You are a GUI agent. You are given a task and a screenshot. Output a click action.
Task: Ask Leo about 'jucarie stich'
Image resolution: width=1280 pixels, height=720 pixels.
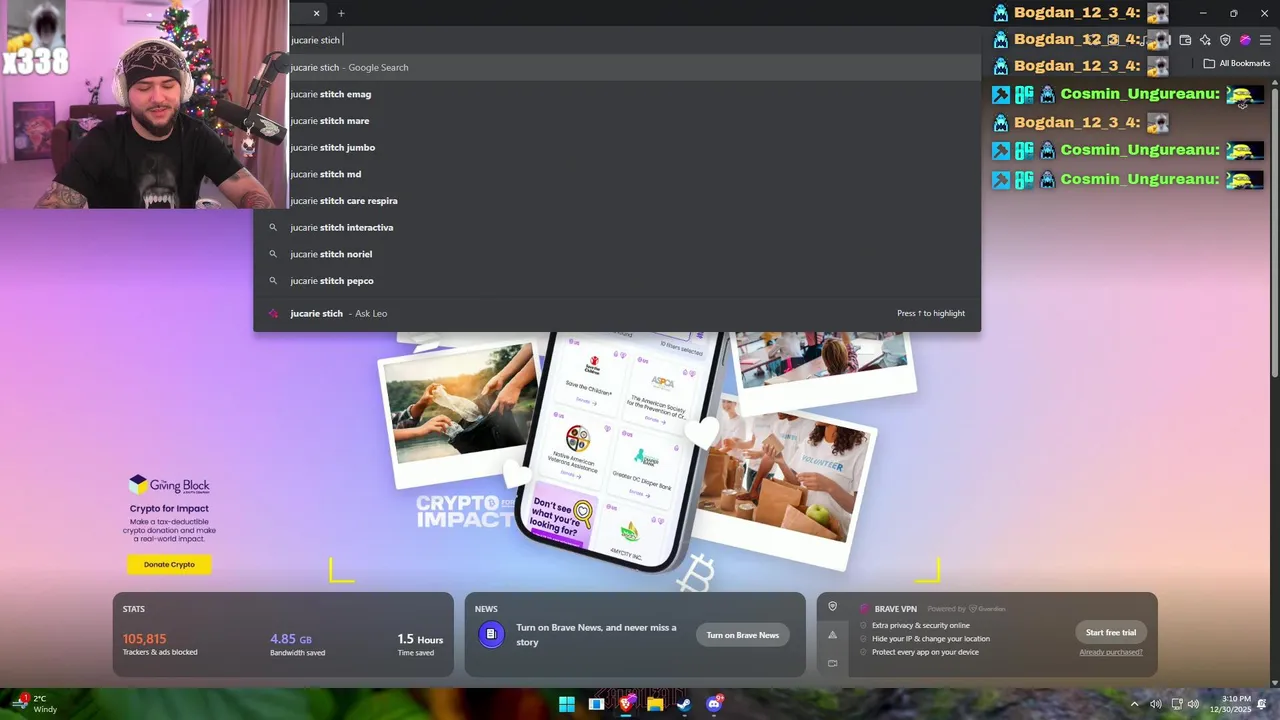[617, 313]
